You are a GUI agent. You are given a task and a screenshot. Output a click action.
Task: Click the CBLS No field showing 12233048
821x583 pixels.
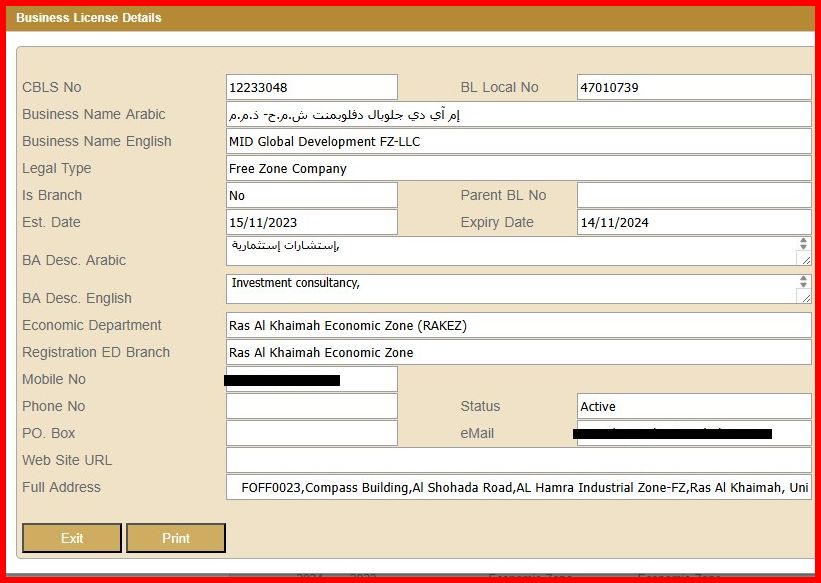312,87
